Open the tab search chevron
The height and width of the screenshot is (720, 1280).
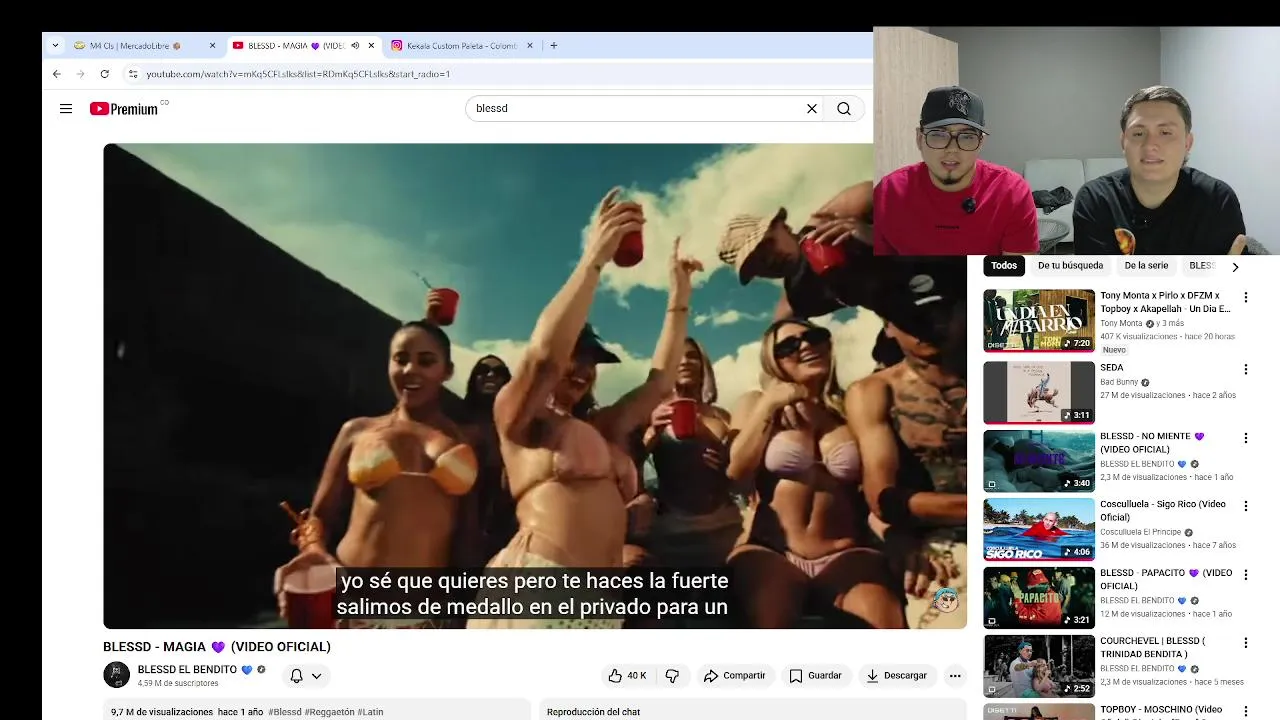55,45
